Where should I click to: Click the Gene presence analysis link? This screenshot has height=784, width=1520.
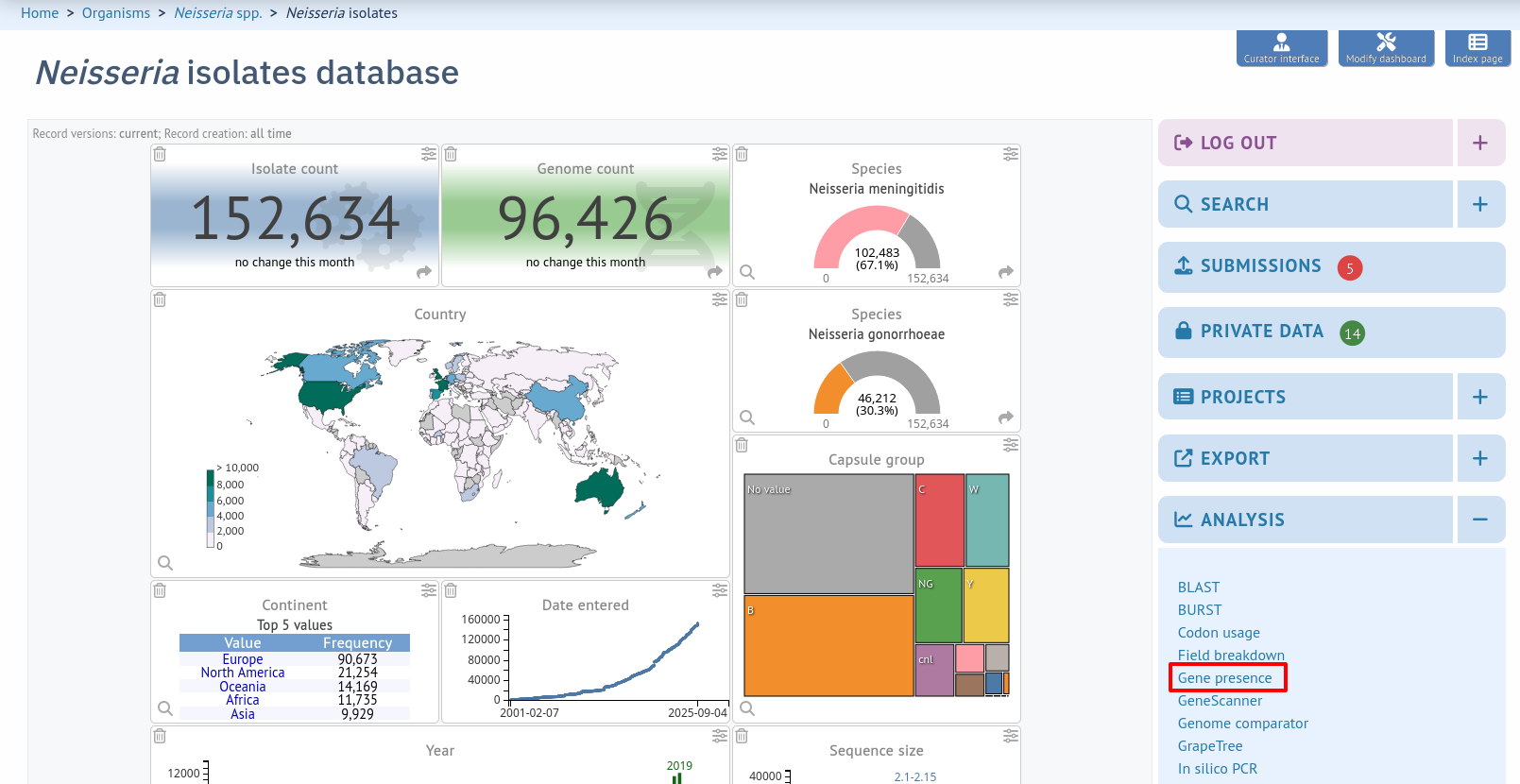click(x=1224, y=678)
